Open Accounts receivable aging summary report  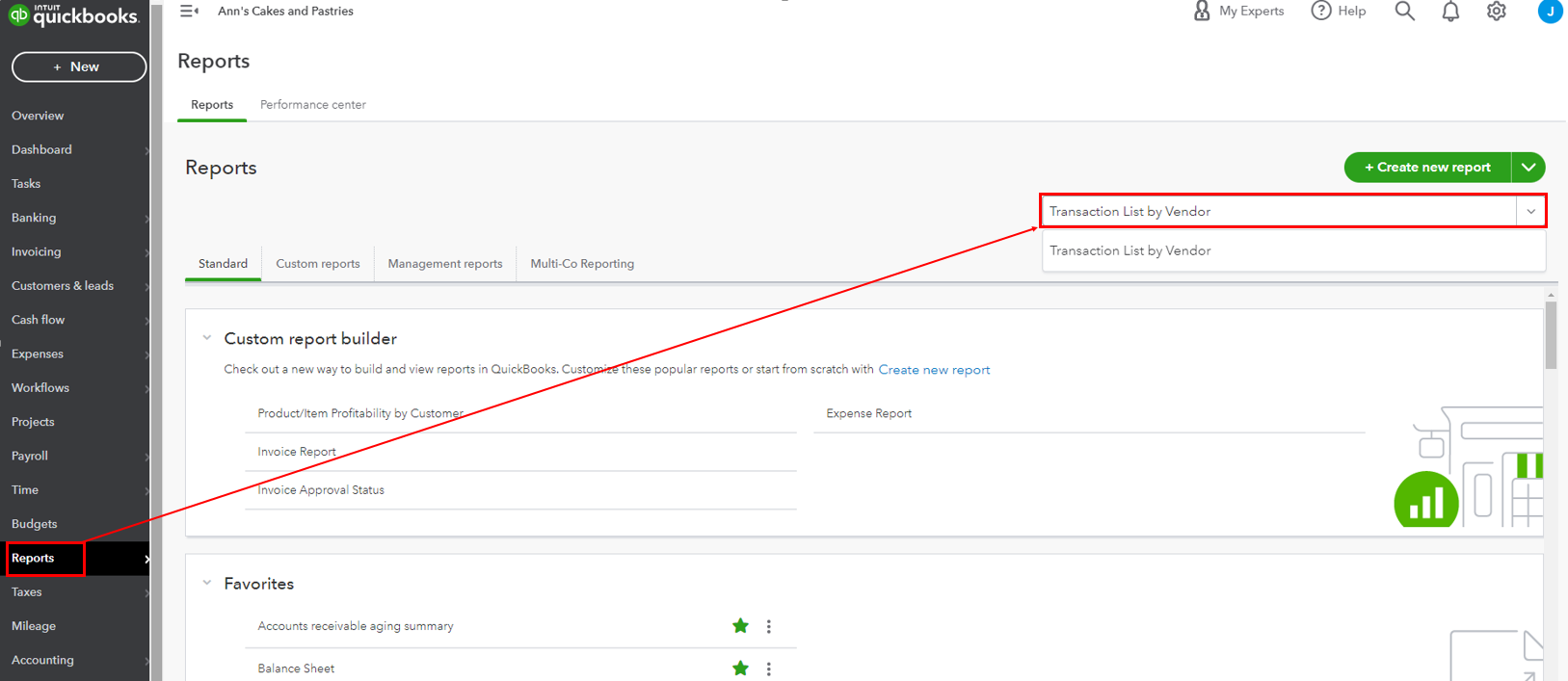point(356,626)
